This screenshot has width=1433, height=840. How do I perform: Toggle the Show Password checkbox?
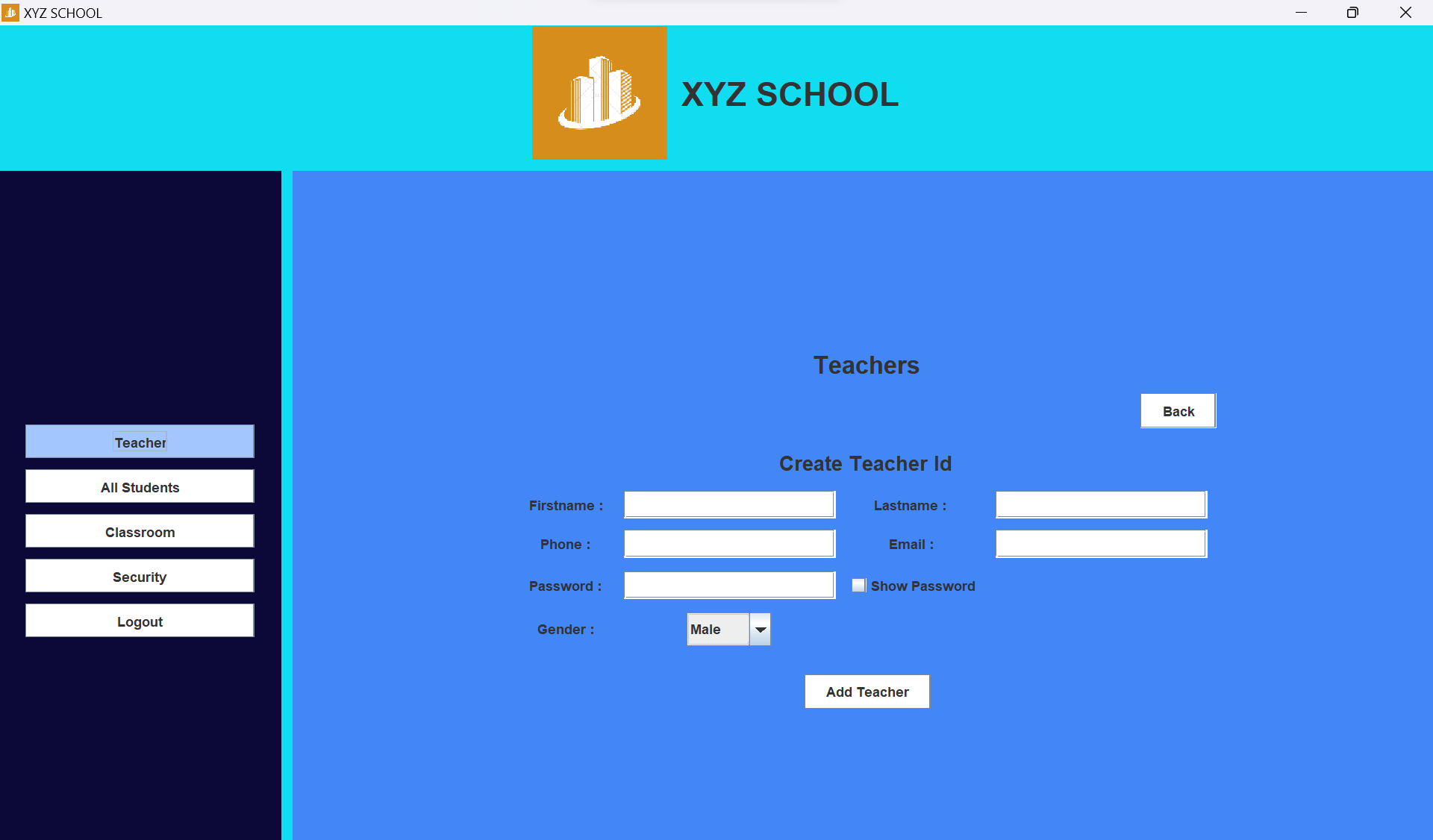point(858,586)
